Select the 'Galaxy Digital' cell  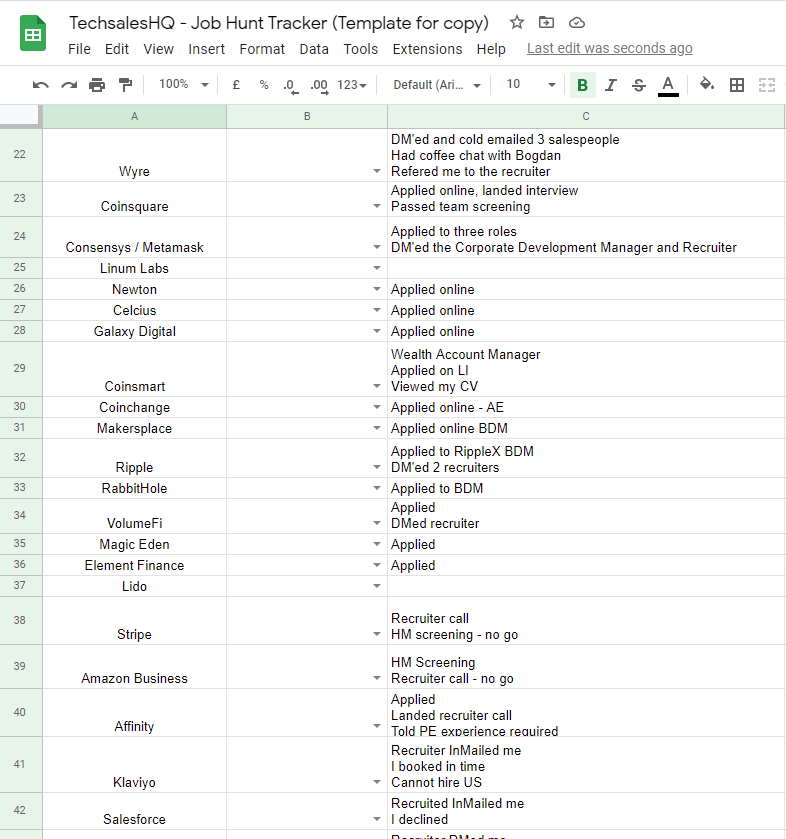click(x=134, y=331)
